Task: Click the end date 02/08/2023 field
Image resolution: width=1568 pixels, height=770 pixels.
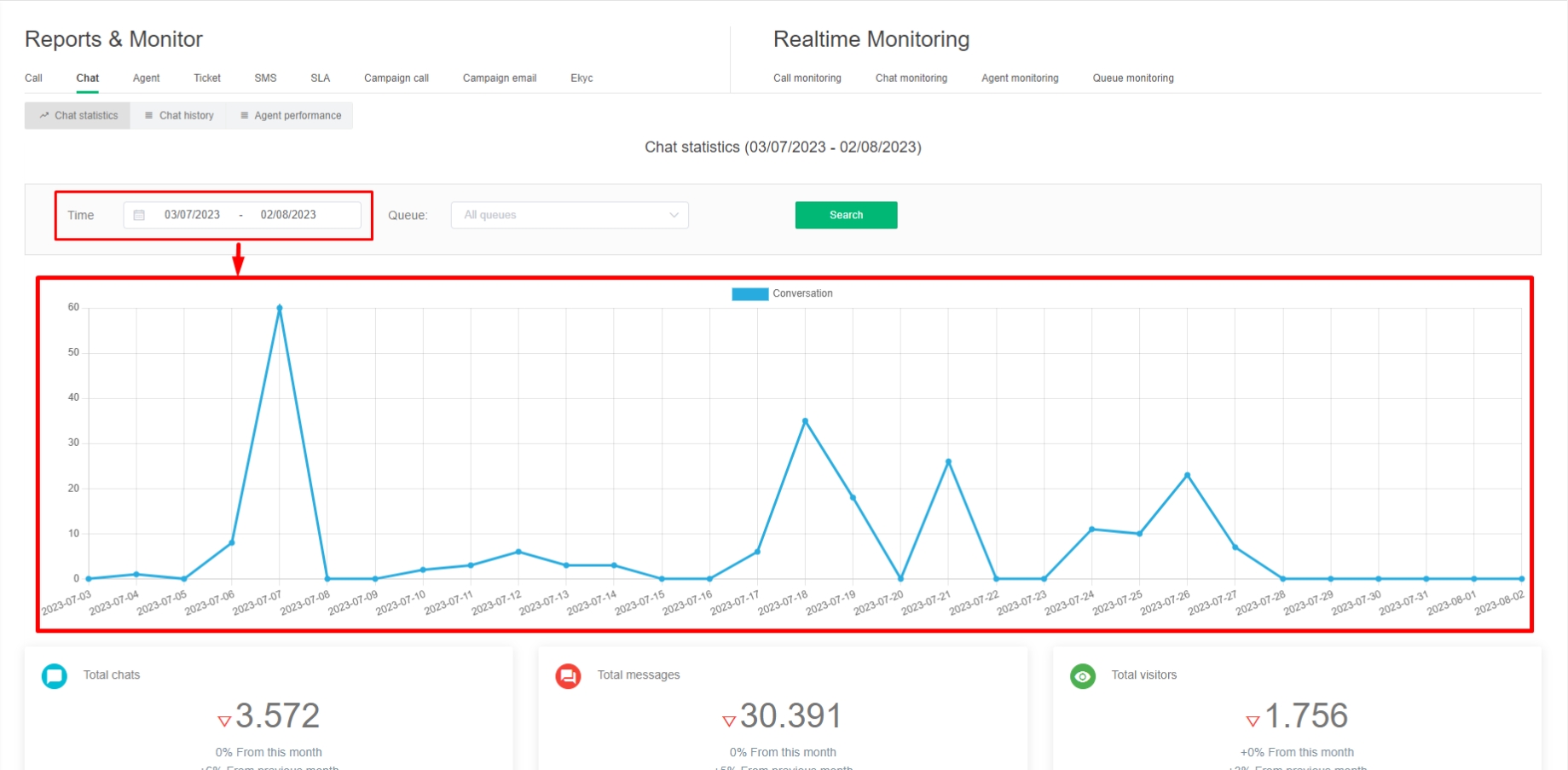Action: pyautogui.click(x=288, y=215)
